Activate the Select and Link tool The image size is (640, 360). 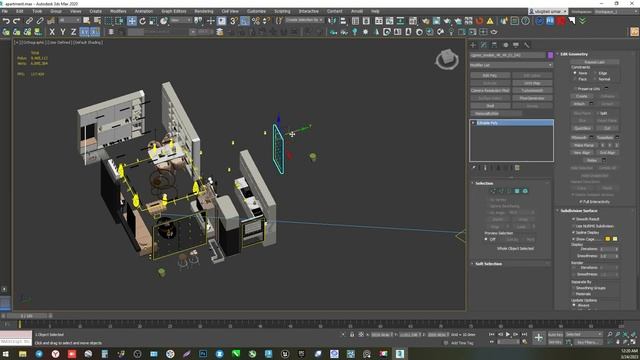(x=29, y=20)
